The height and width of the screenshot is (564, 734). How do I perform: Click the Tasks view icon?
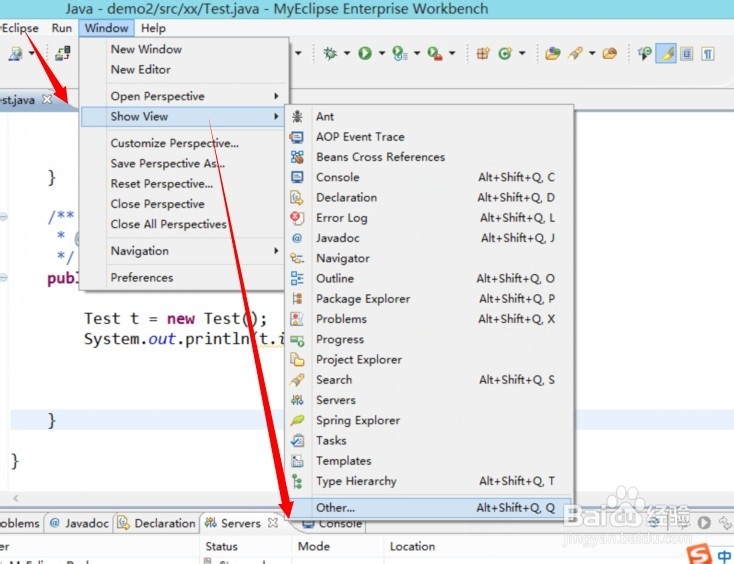(x=297, y=440)
